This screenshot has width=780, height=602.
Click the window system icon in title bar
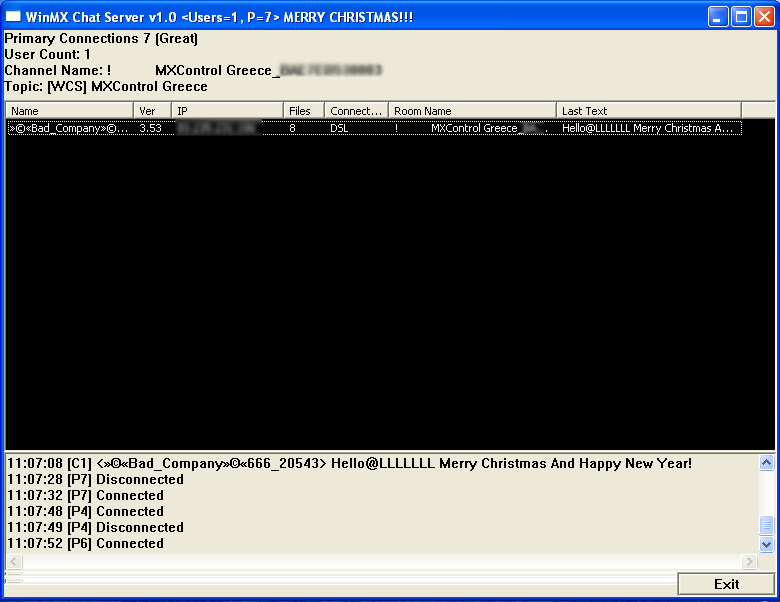tap(13, 17)
